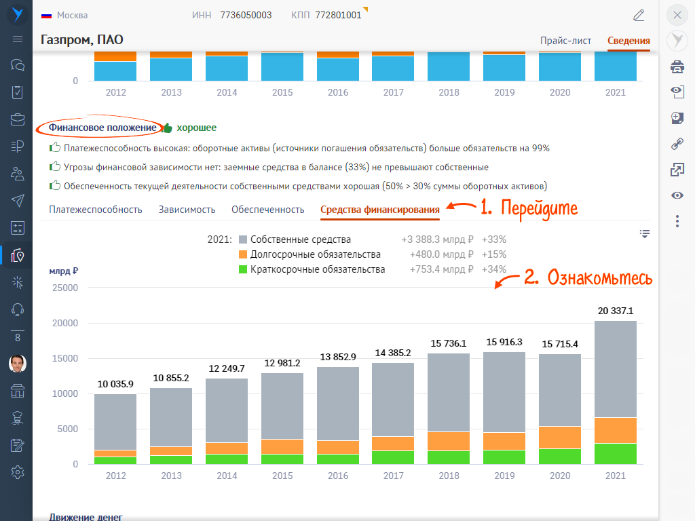Open the user profile avatar

point(17,364)
